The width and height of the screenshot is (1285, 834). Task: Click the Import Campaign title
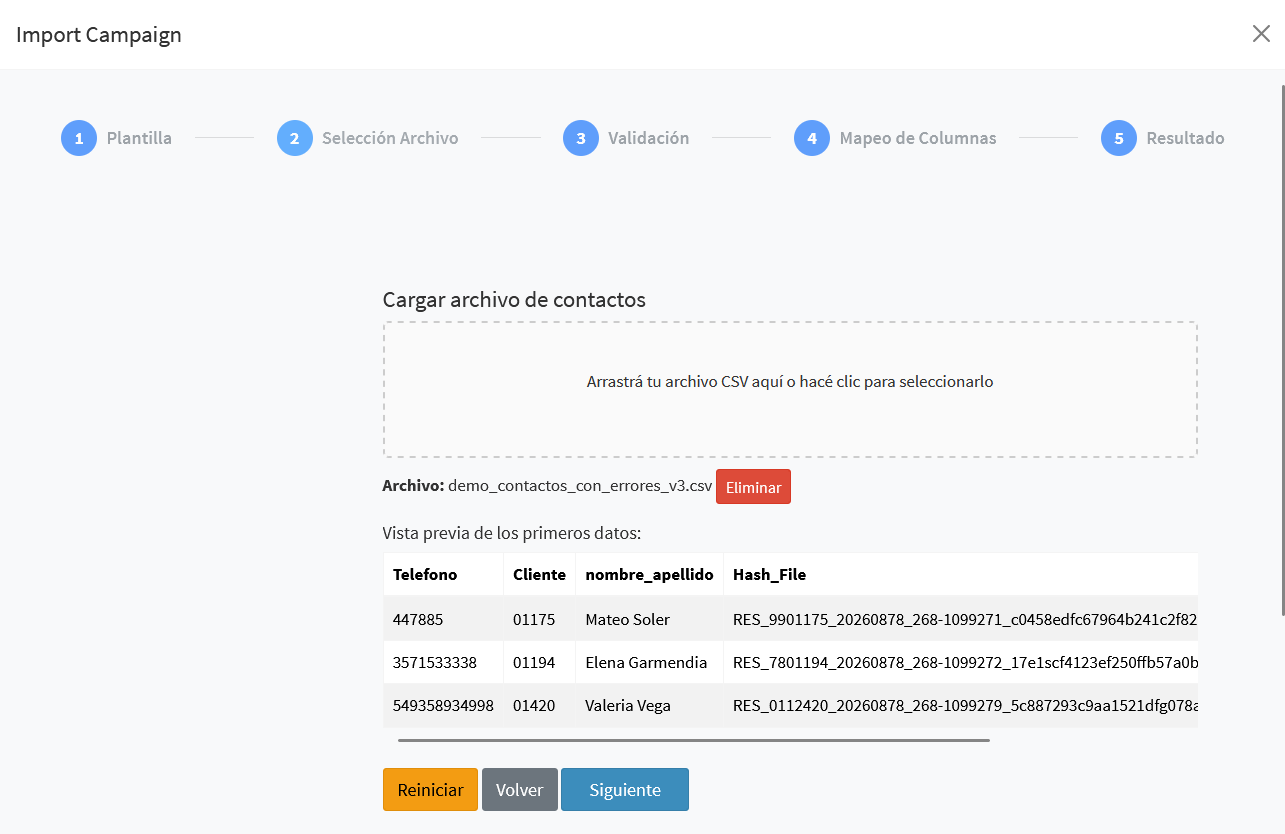[99, 35]
